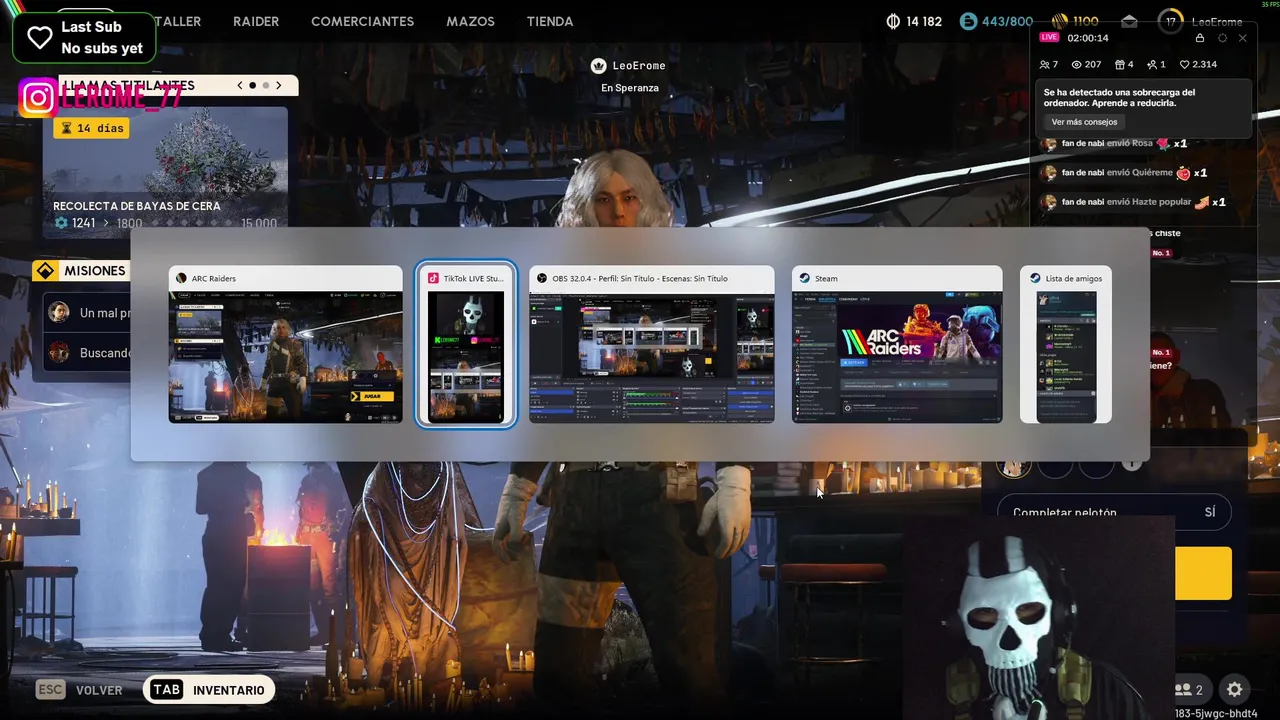The image size is (1280, 720).
Task: Click the blue stash icon beside 443/800
Action: pyautogui.click(x=967, y=21)
